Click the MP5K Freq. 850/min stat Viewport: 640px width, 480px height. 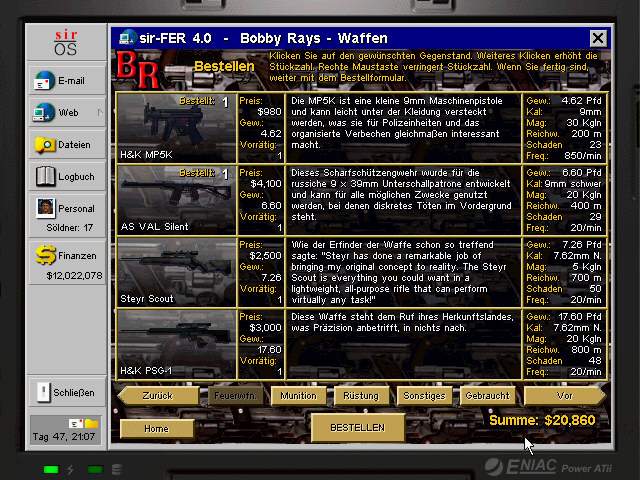pos(564,156)
